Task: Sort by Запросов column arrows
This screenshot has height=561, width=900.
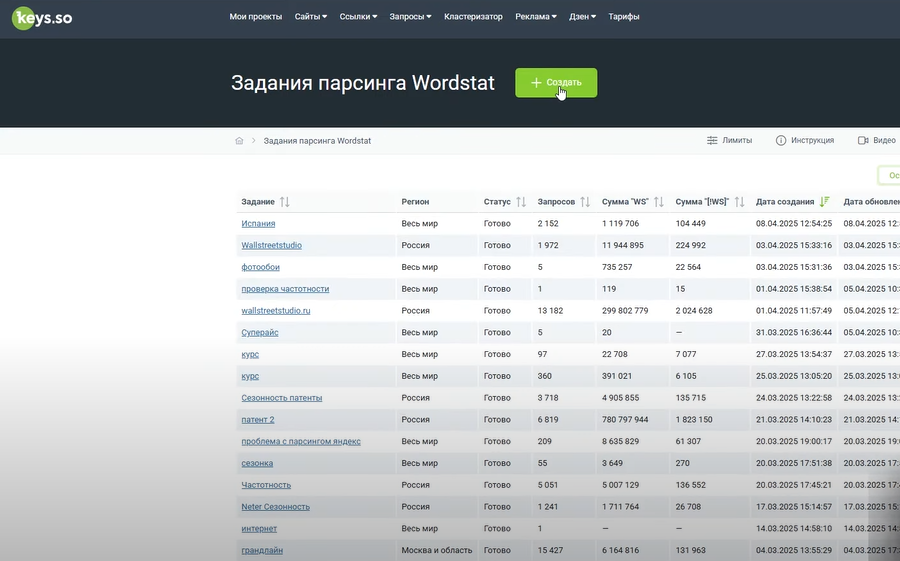Action: coord(585,202)
